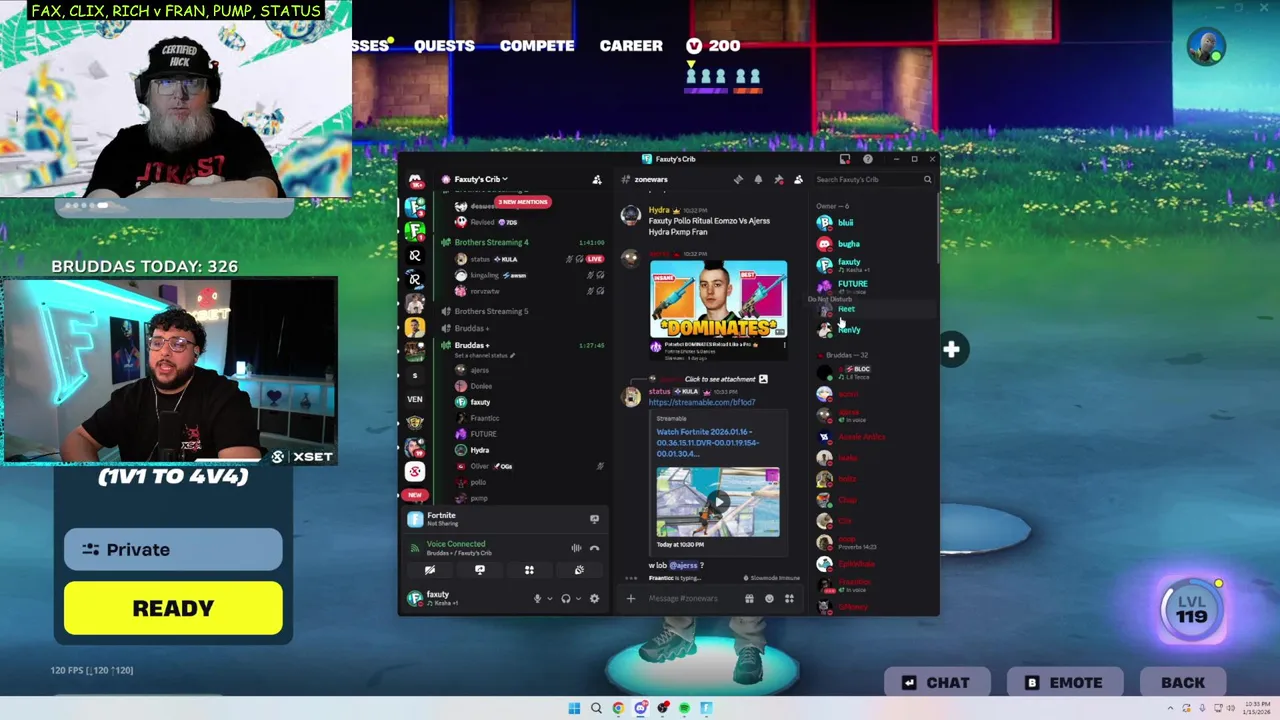1280x720 pixels.
Task: Disconnect from voice call
Action: click(x=594, y=548)
